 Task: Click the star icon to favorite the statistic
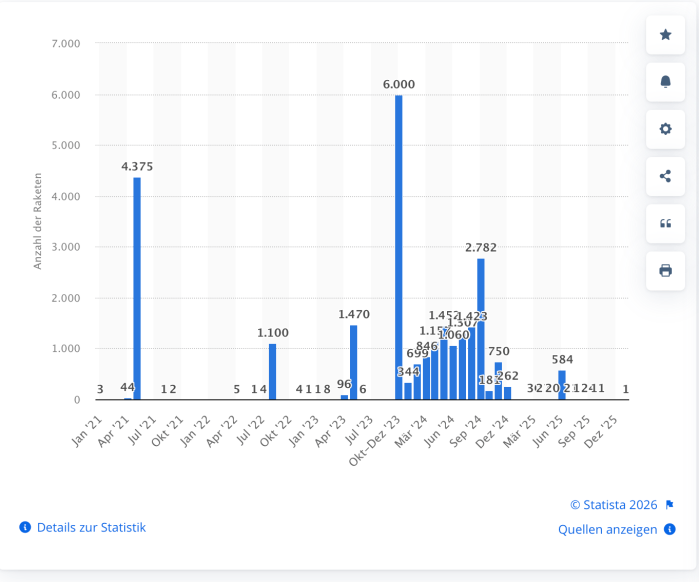[x=665, y=35]
